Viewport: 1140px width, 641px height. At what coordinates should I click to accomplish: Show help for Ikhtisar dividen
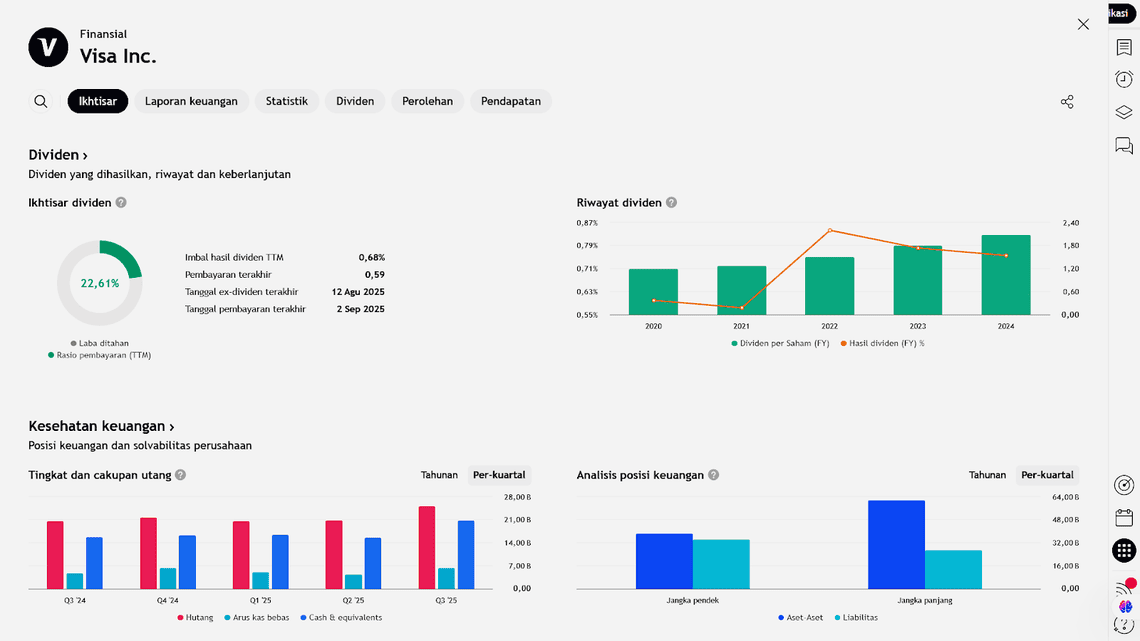pos(121,203)
